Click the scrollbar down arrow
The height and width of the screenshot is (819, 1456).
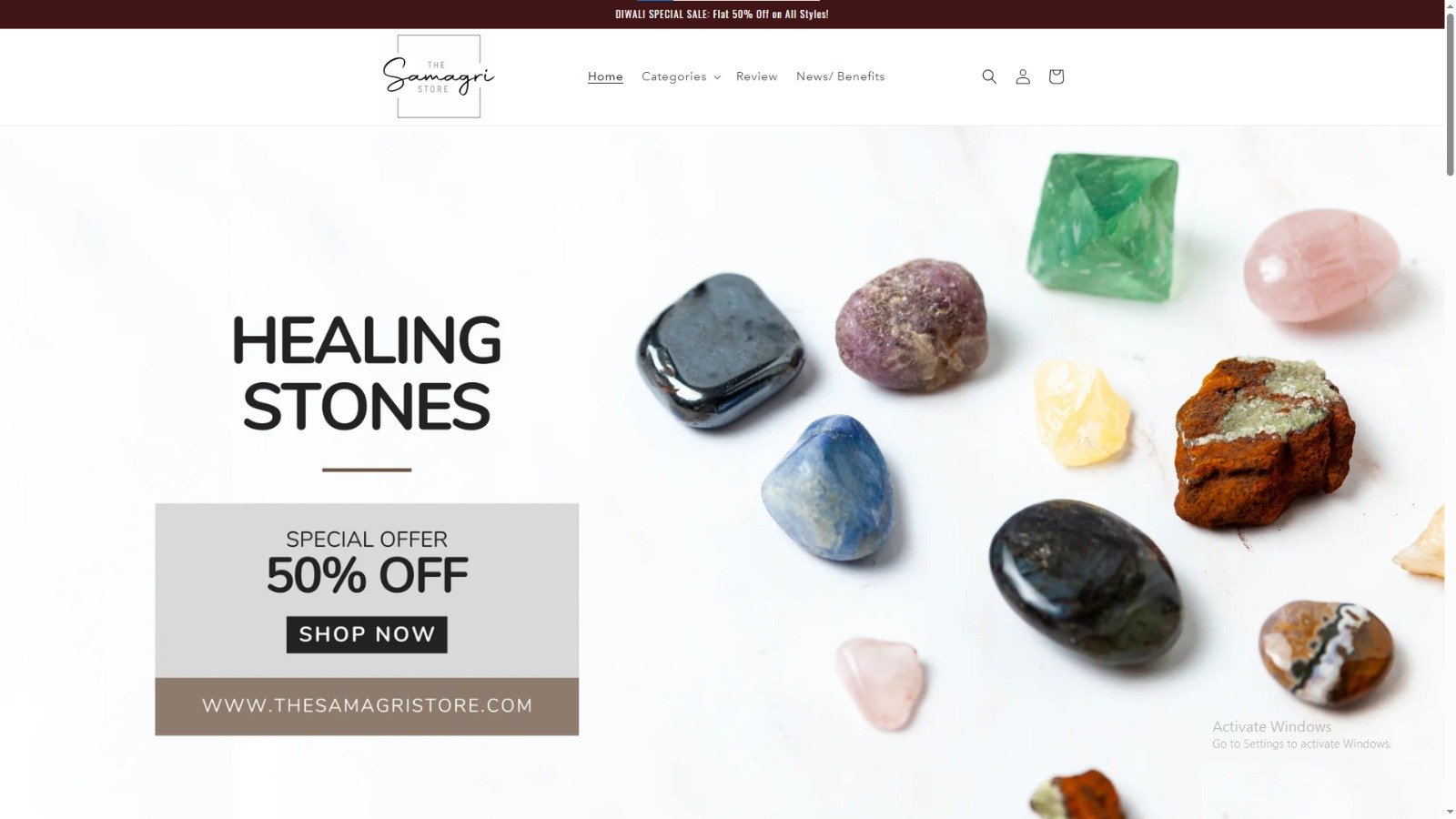[x=1450, y=812]
